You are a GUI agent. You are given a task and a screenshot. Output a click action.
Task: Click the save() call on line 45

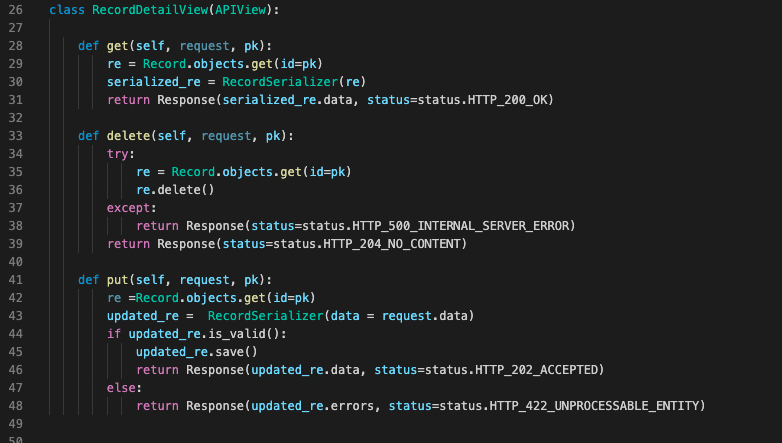pos(236,352)
